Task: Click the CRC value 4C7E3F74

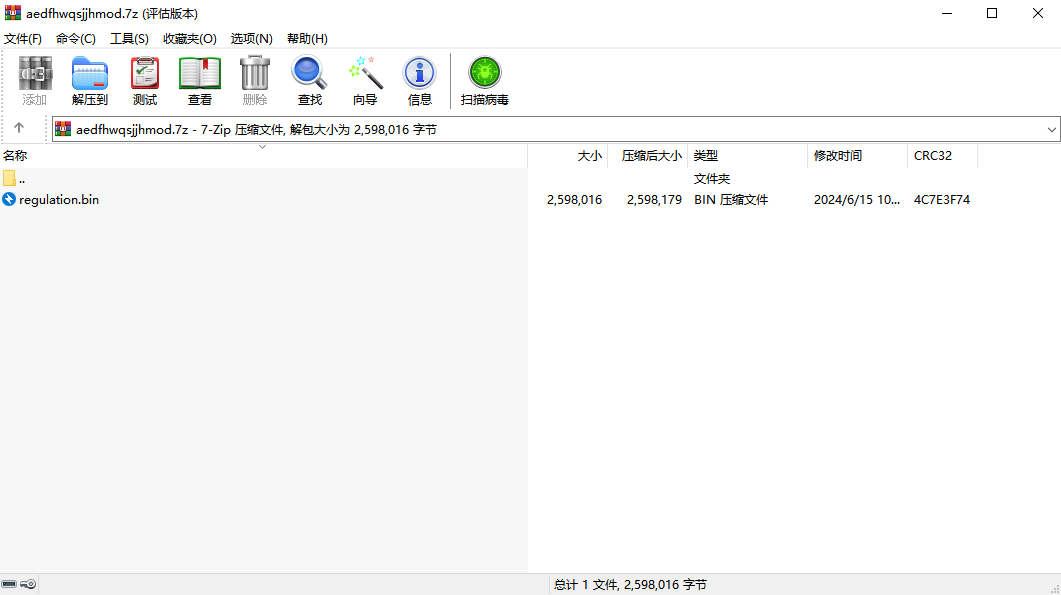Action: click(x=942, y=200)
